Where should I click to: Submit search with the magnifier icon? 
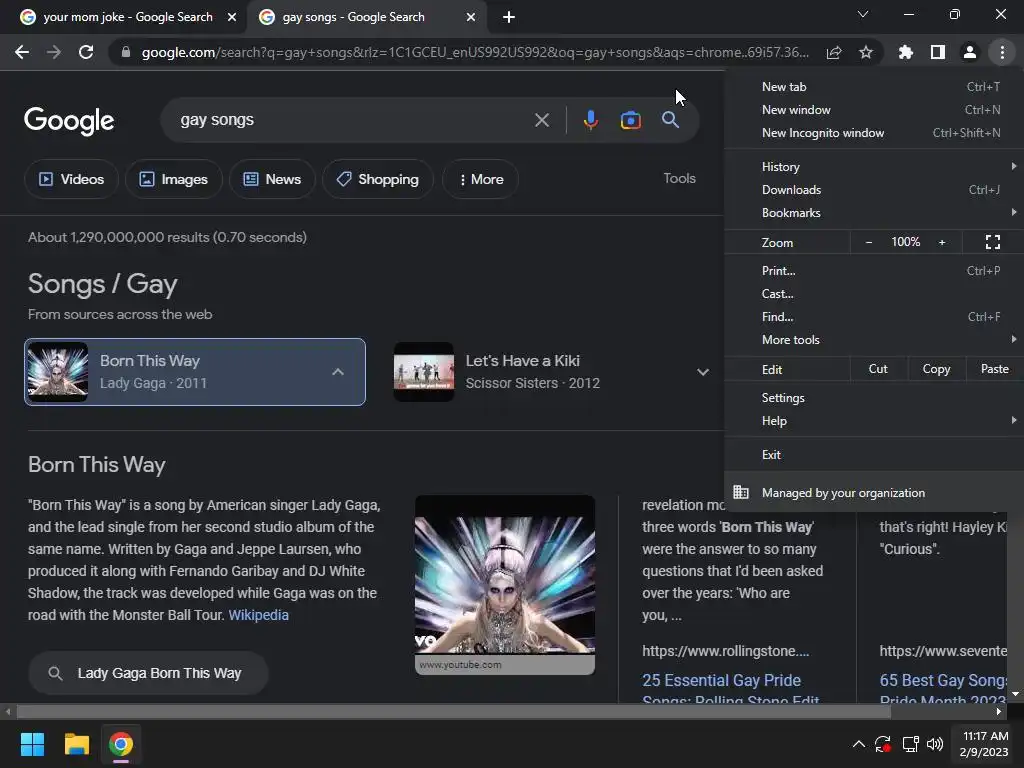pos(671,120)
